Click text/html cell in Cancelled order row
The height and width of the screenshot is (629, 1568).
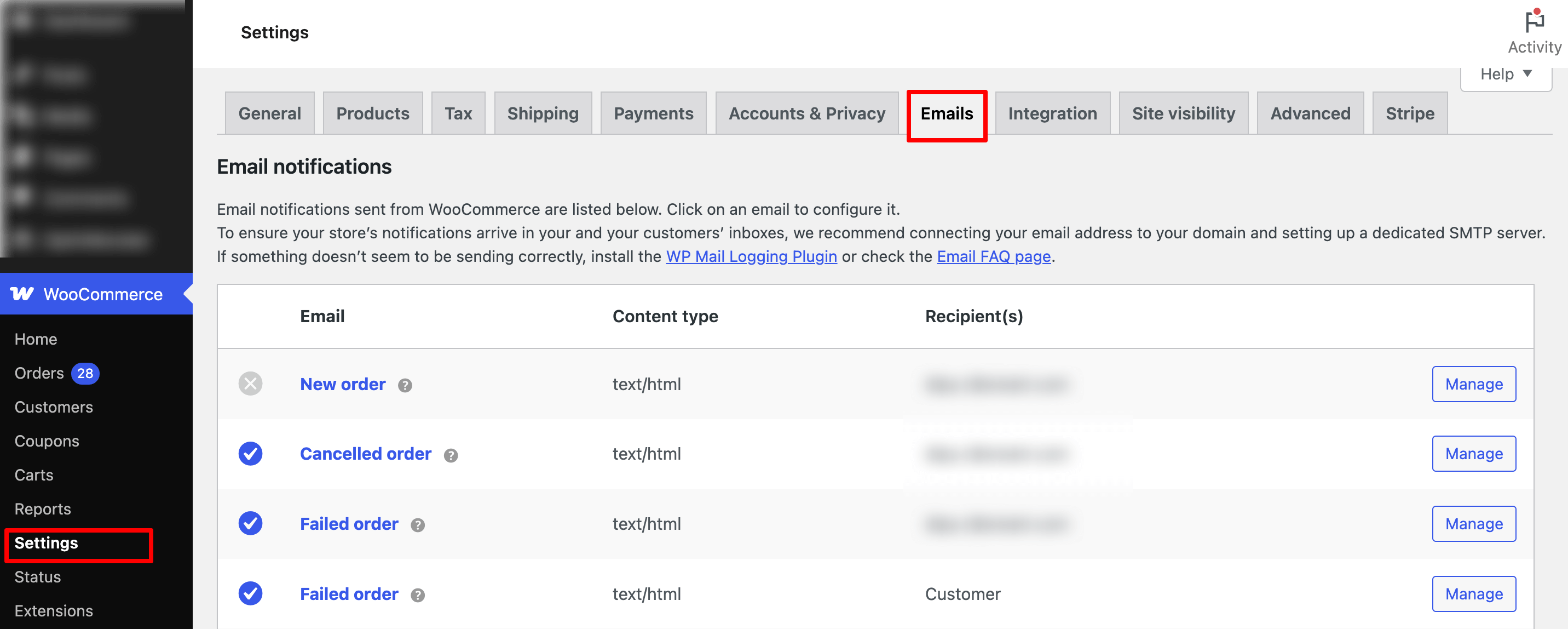(x=647, y=454)
